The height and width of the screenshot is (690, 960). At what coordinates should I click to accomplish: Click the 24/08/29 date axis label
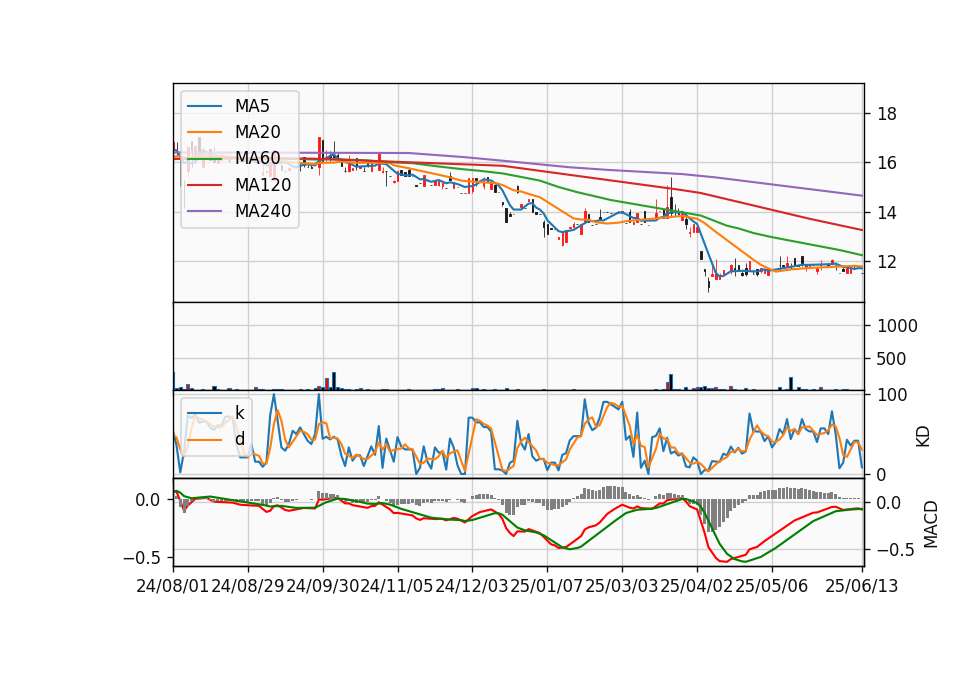[x=248, y=586]
